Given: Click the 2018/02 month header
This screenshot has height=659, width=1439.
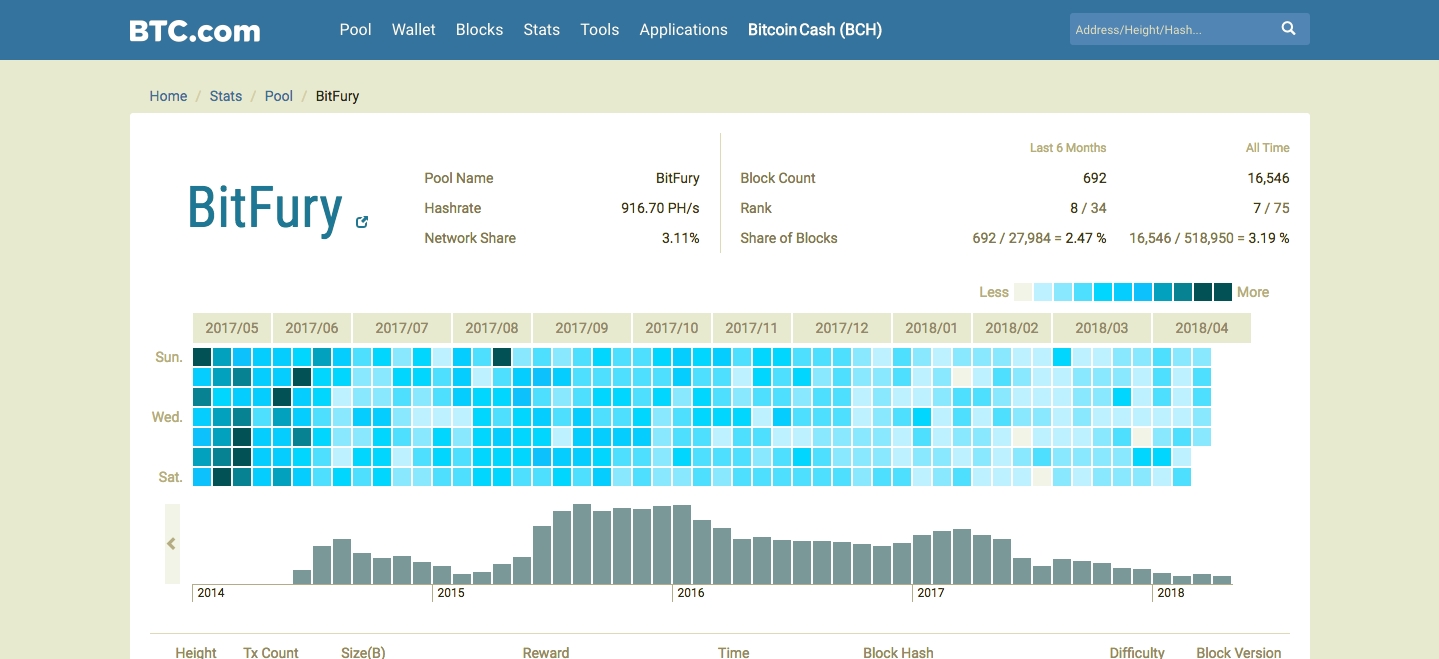Looking at the screenshot, I should click(x=1012, y=328).
